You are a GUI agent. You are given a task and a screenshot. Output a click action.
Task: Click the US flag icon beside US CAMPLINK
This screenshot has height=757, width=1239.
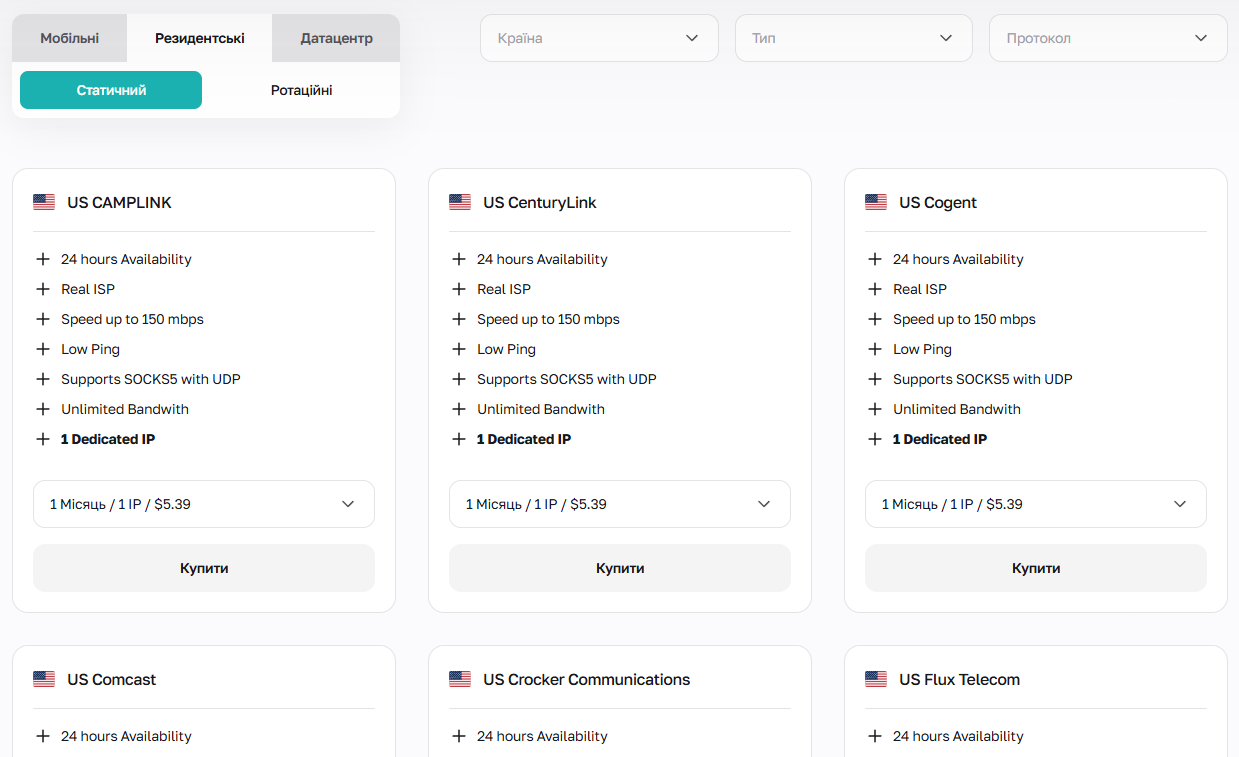click(x=44, y=202)
